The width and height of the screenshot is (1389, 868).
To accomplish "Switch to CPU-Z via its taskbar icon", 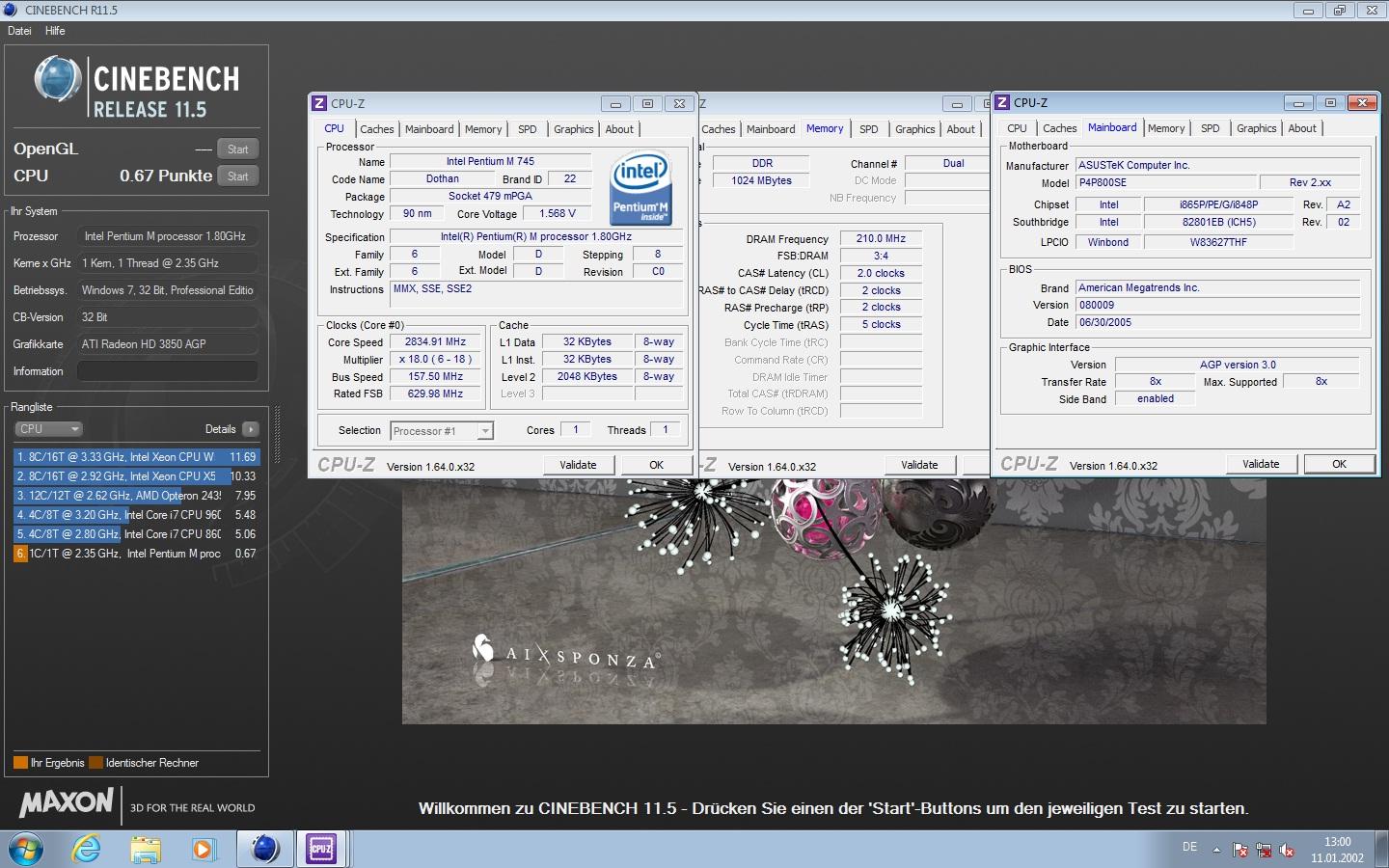I will click(321, 849).
